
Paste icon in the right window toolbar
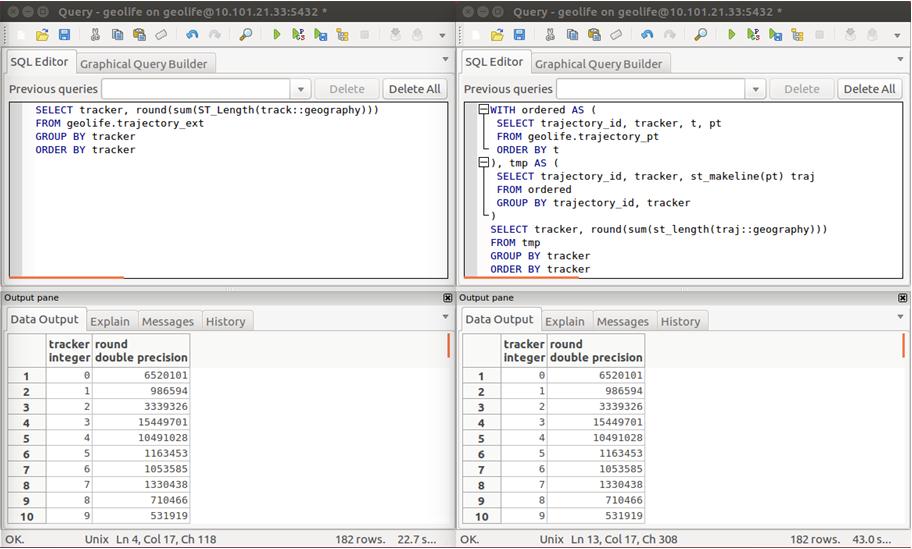click(593, 35)
